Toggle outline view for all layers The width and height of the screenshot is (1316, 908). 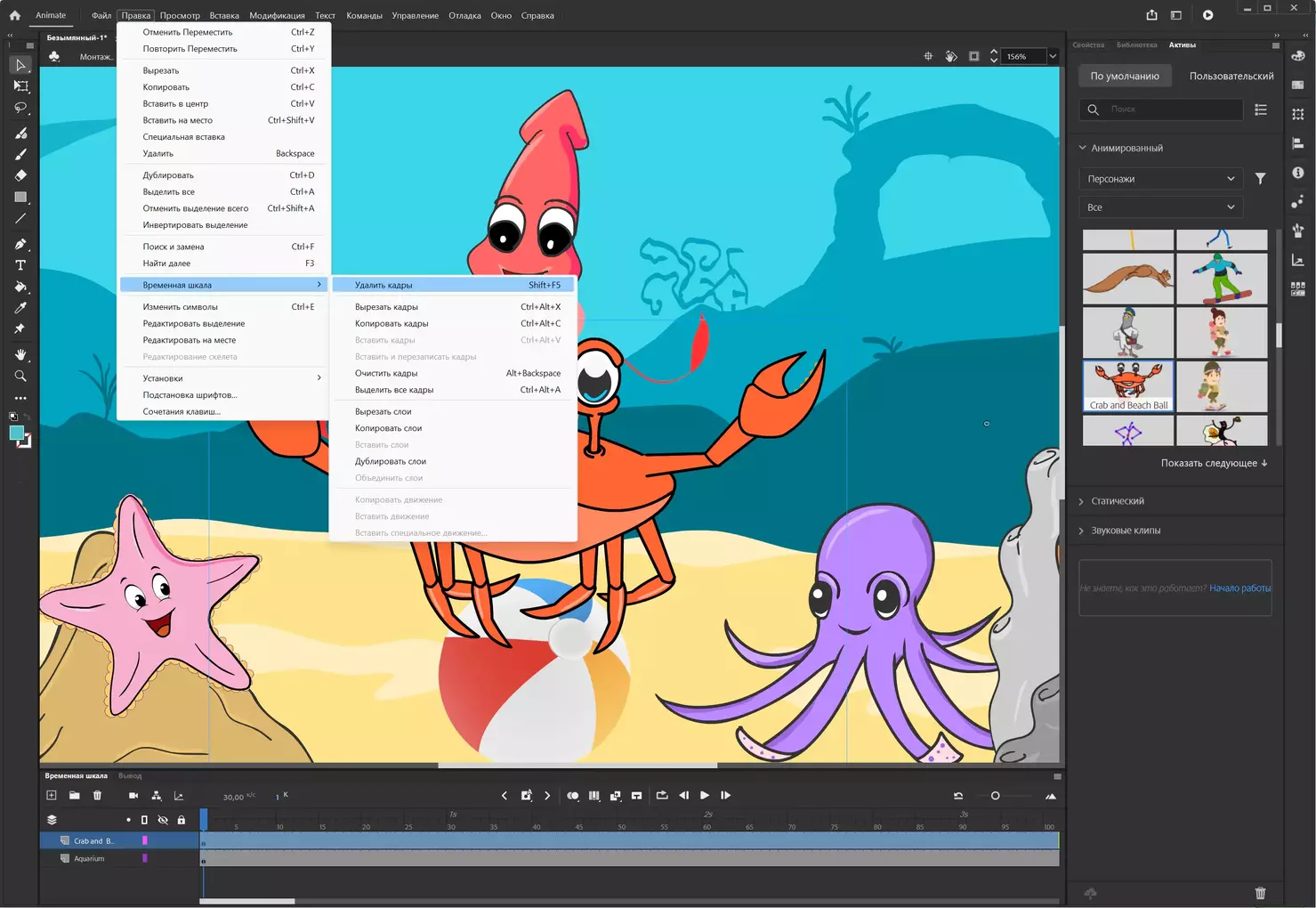(144, 820)
